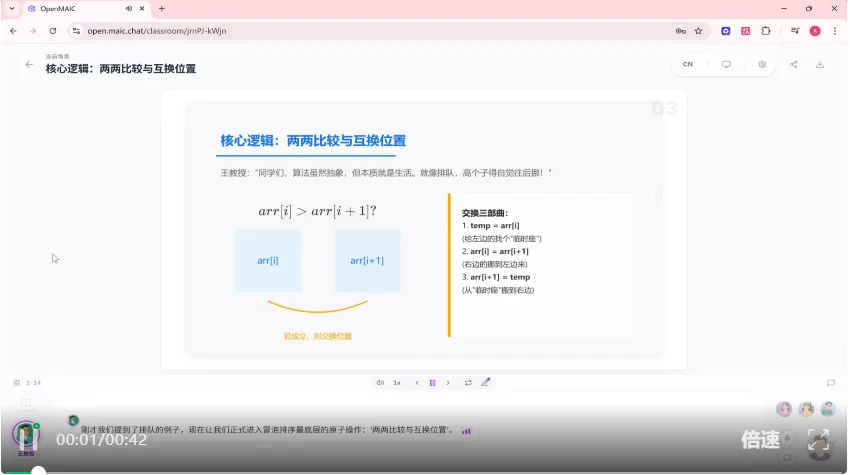This screenshot has width=850, height=475.
Task: Click the site information icon in address bar
Action: click(x=76, y=31)
